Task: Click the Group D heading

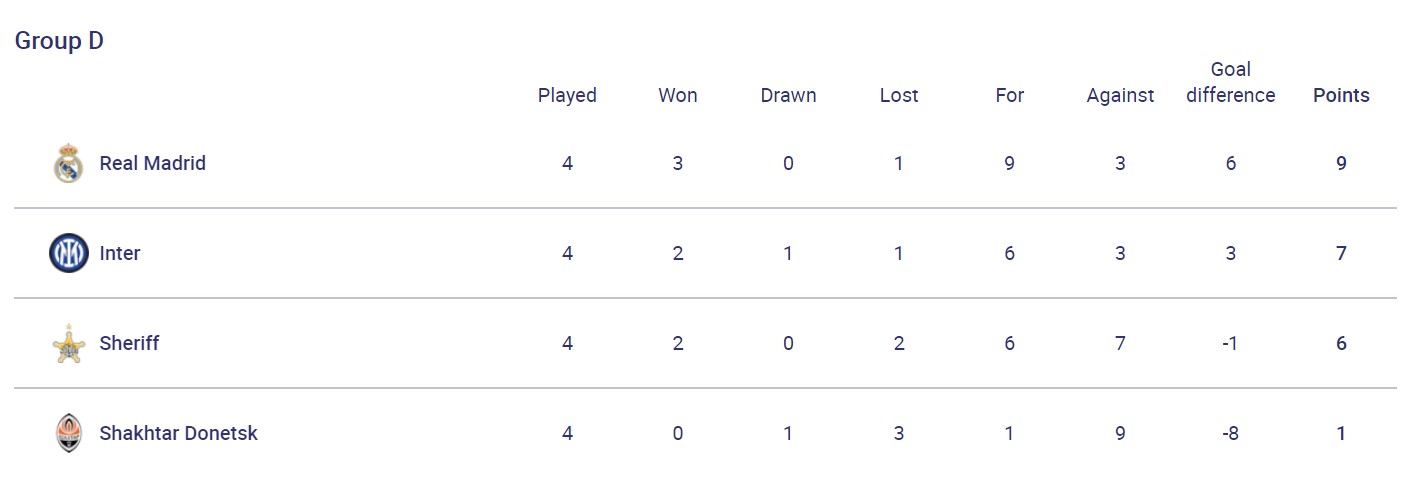Action: coord(59,41)
